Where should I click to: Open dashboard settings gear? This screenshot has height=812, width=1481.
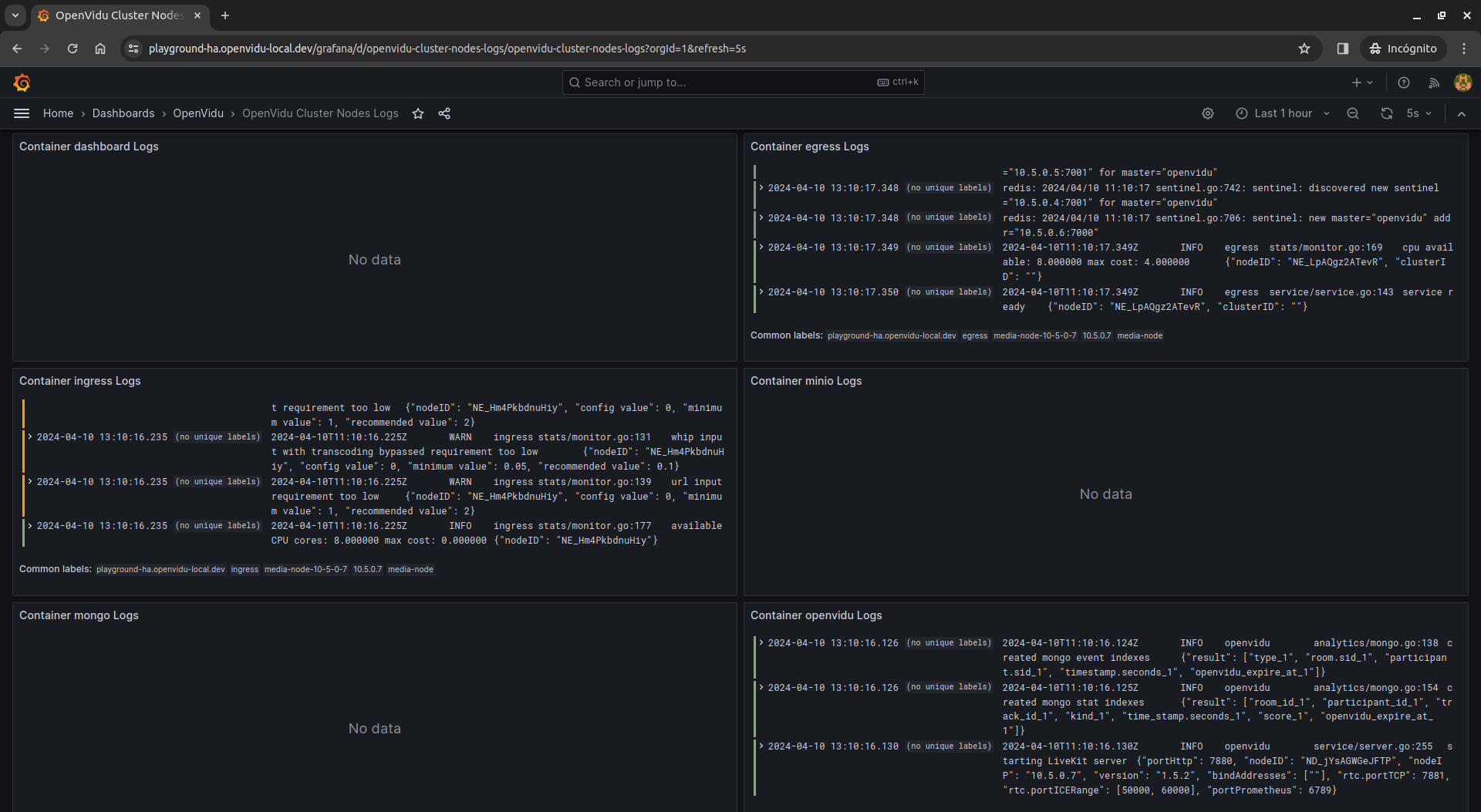point(1208,113)
